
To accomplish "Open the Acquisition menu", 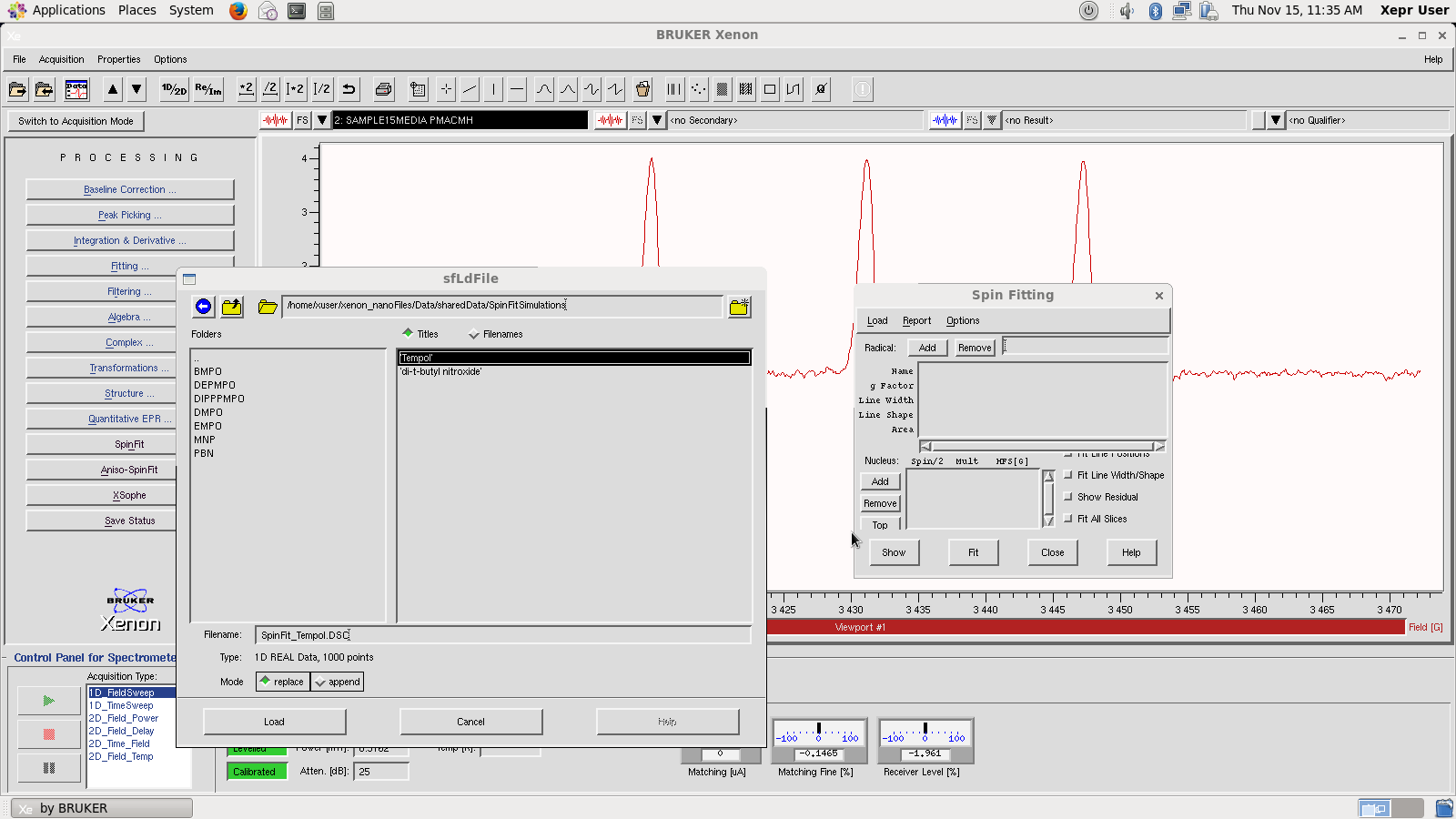I will coord(61,59).
